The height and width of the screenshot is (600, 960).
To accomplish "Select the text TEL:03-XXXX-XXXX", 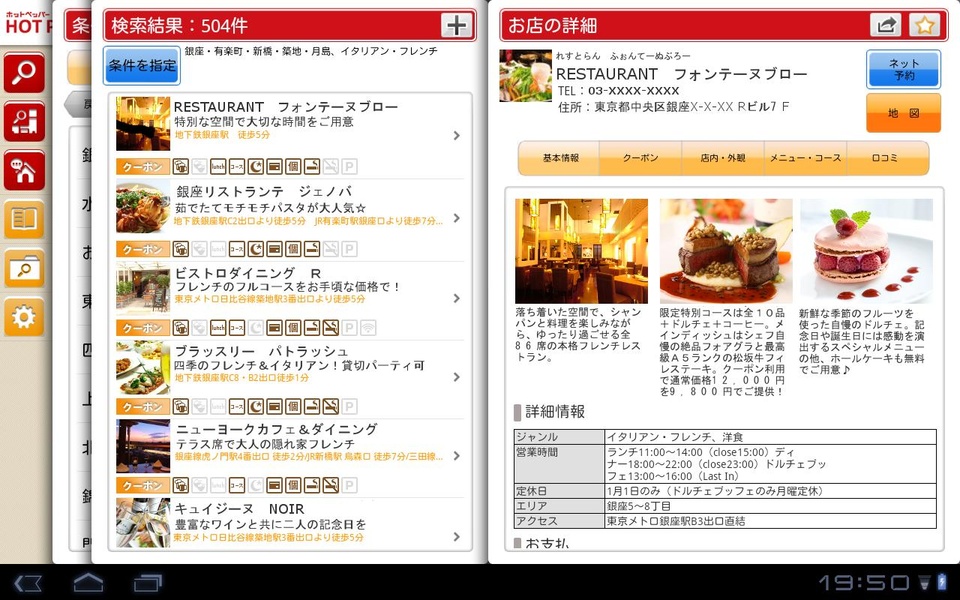I will coord(618,91).
